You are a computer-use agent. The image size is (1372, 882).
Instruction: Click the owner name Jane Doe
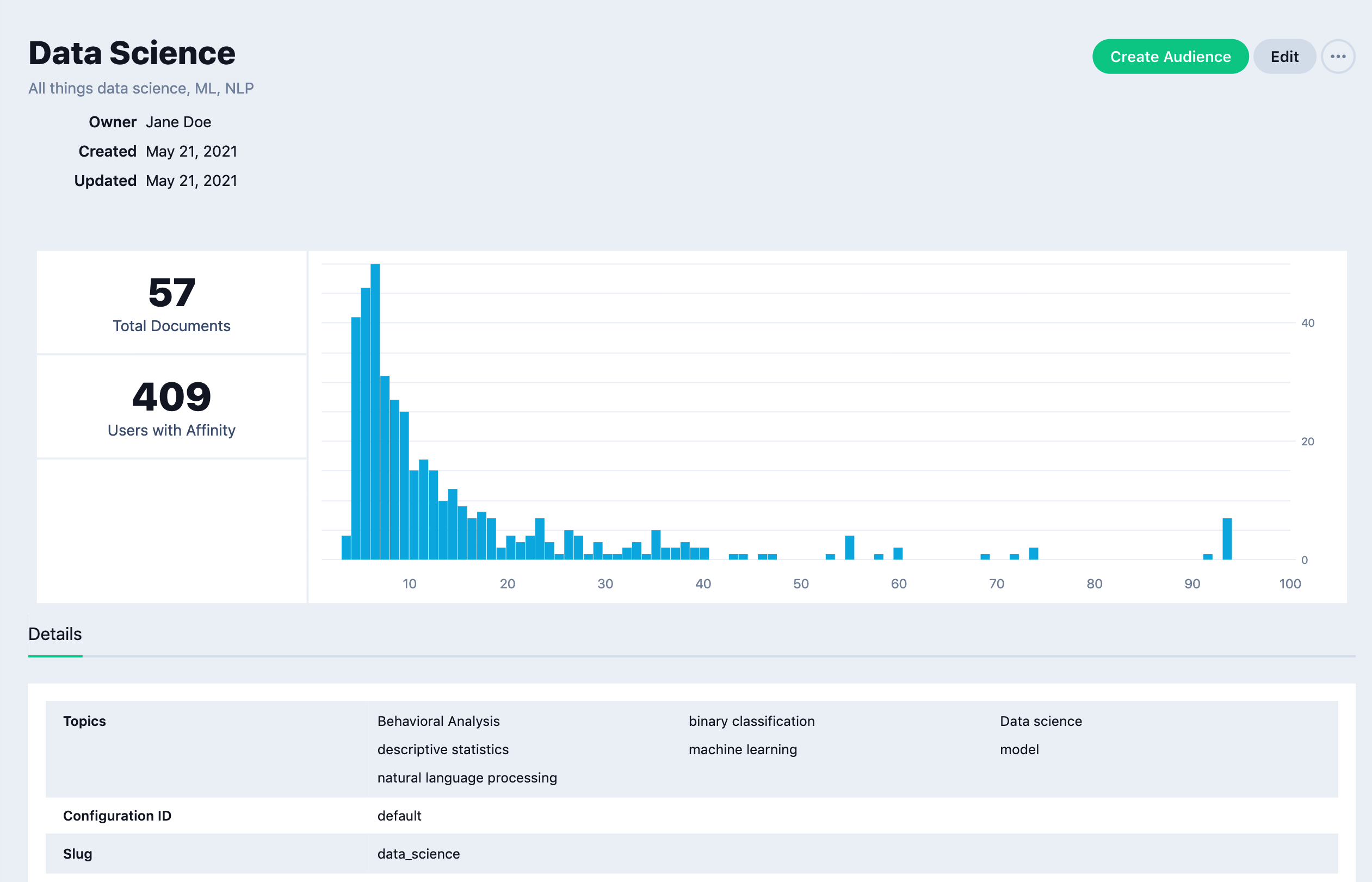click(178, 122)
